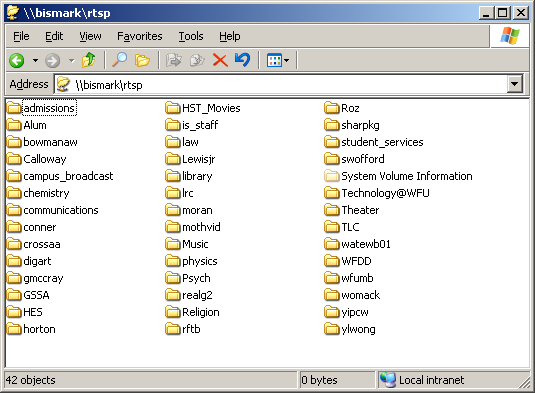Click the swofford folder name
This screenshot has width=535, height=393.
pyautogui.click(x=363, y=159)
